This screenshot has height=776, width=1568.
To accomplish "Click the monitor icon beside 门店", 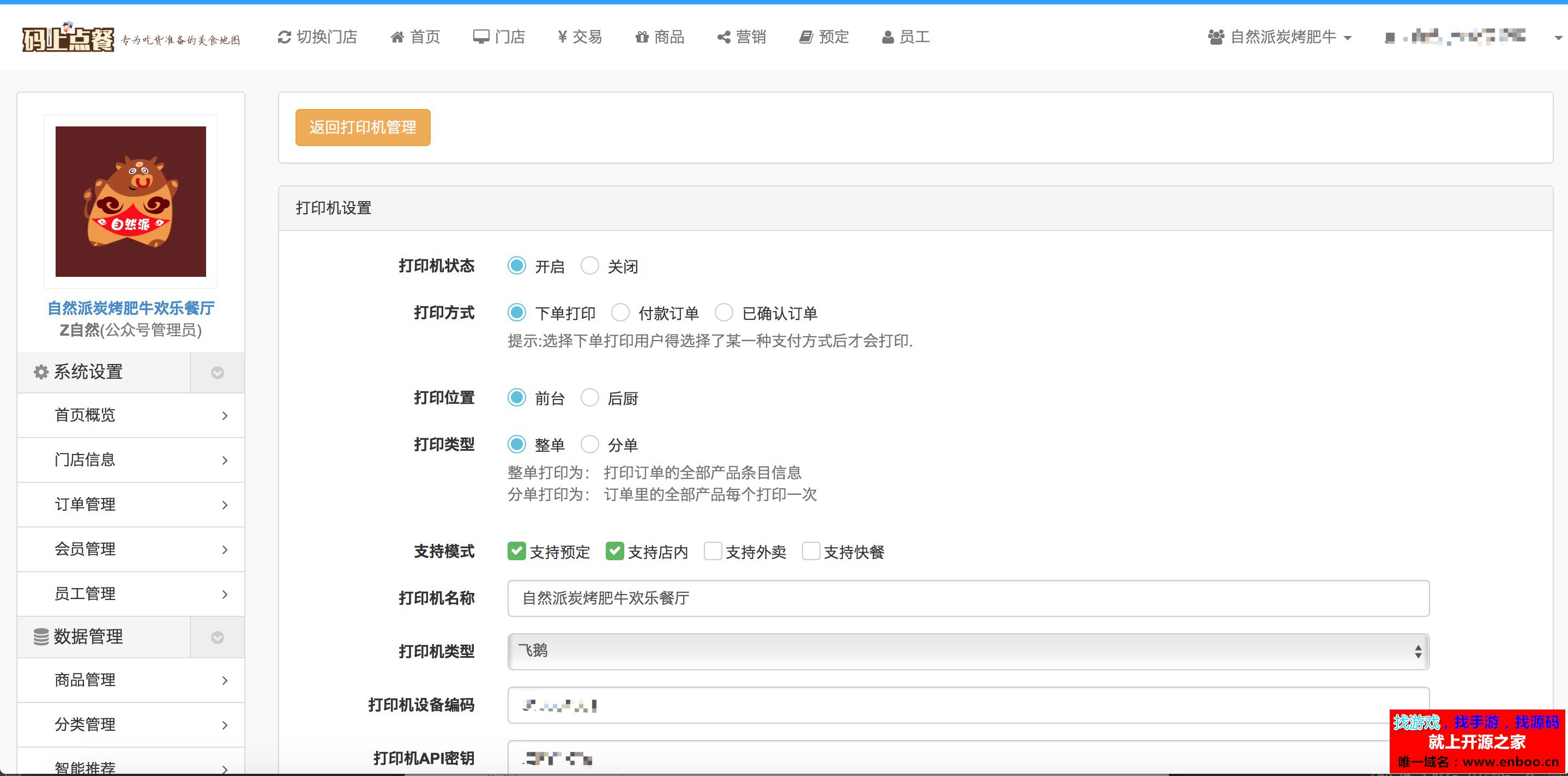I will [x=481, y=37].
